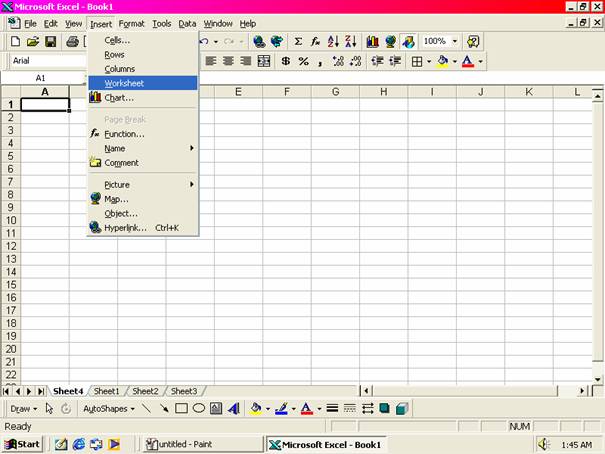Click the Insert WordArt icon
Image resolution: width=605 pixels, height=454 pixels.
tap(233, 408)
